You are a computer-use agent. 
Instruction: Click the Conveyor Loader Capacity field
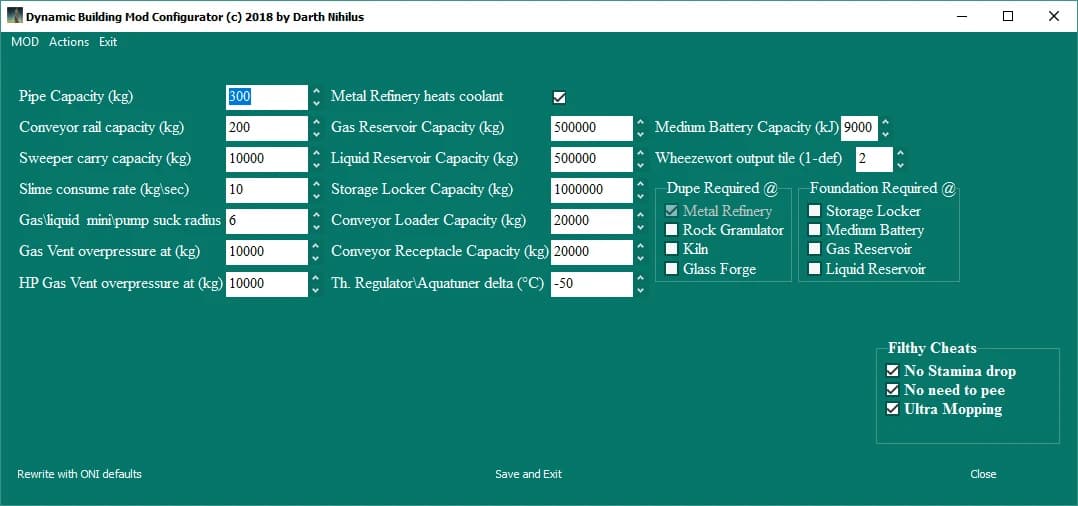point(591,221)
